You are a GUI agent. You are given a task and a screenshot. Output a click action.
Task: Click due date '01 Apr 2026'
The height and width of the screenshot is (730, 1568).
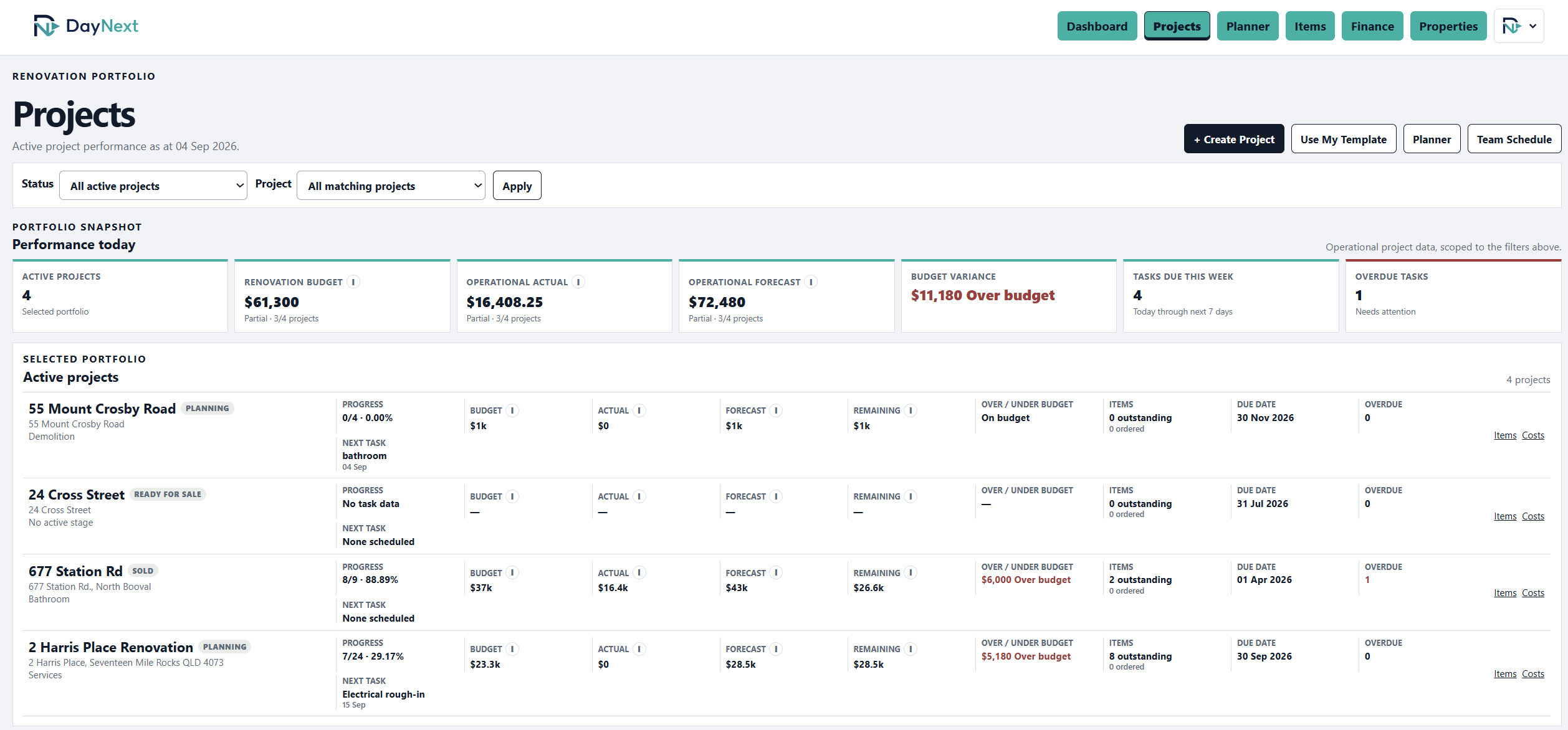click(x=1264, y=580)
